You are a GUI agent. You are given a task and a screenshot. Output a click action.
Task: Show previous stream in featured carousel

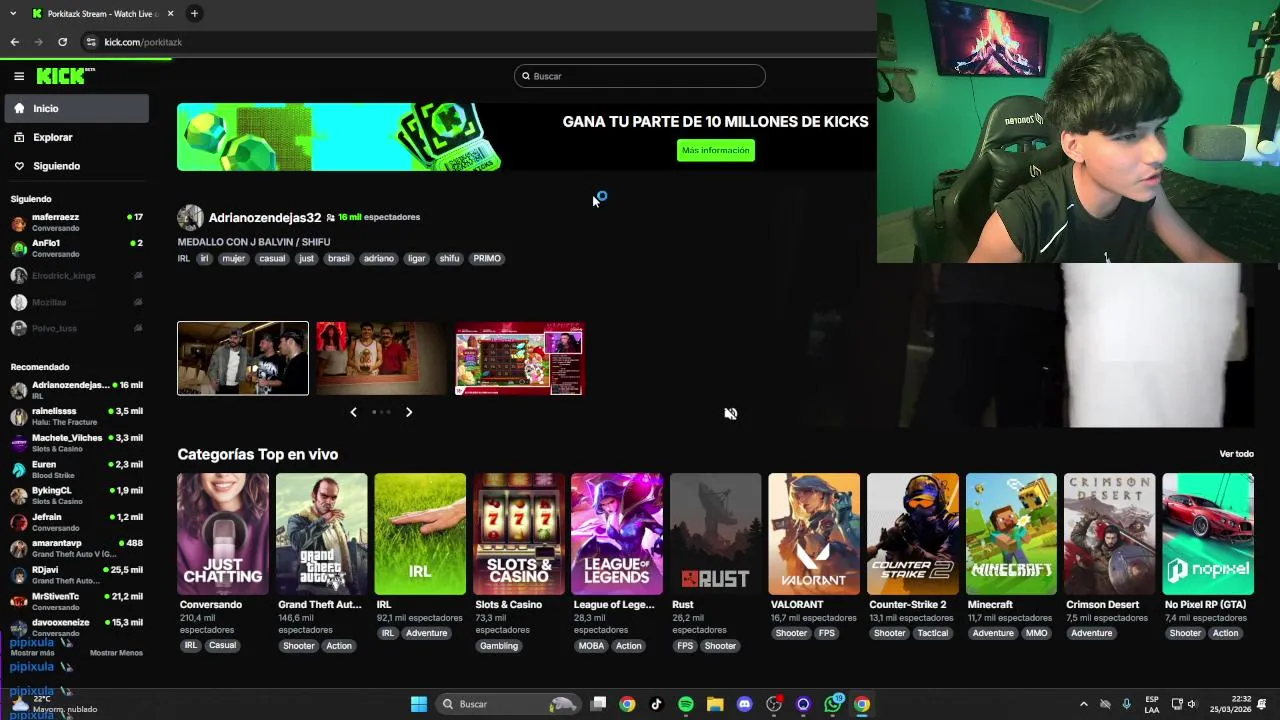[x=353, y=412]
